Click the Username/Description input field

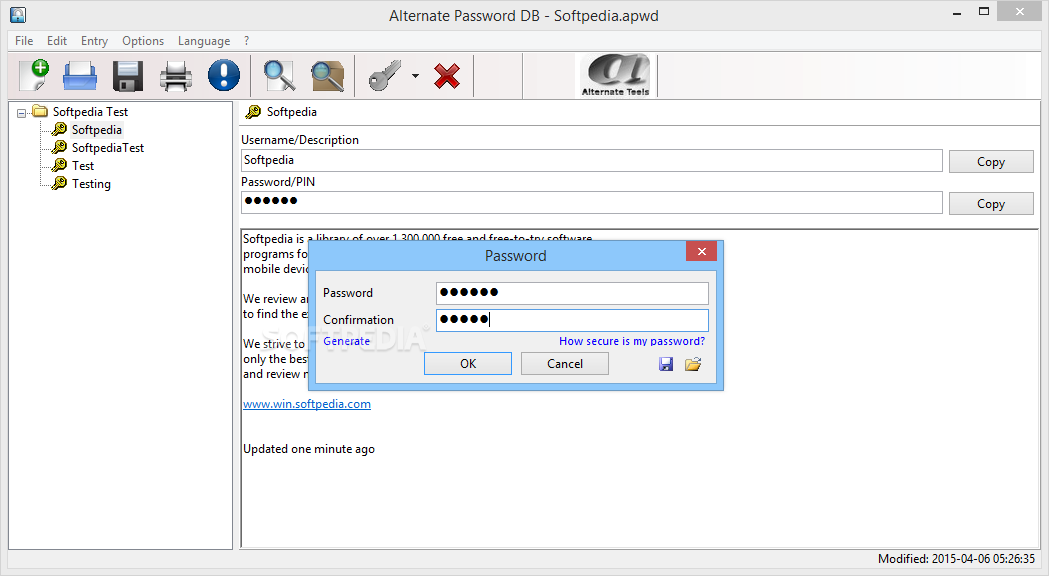[x=591, y=161]
